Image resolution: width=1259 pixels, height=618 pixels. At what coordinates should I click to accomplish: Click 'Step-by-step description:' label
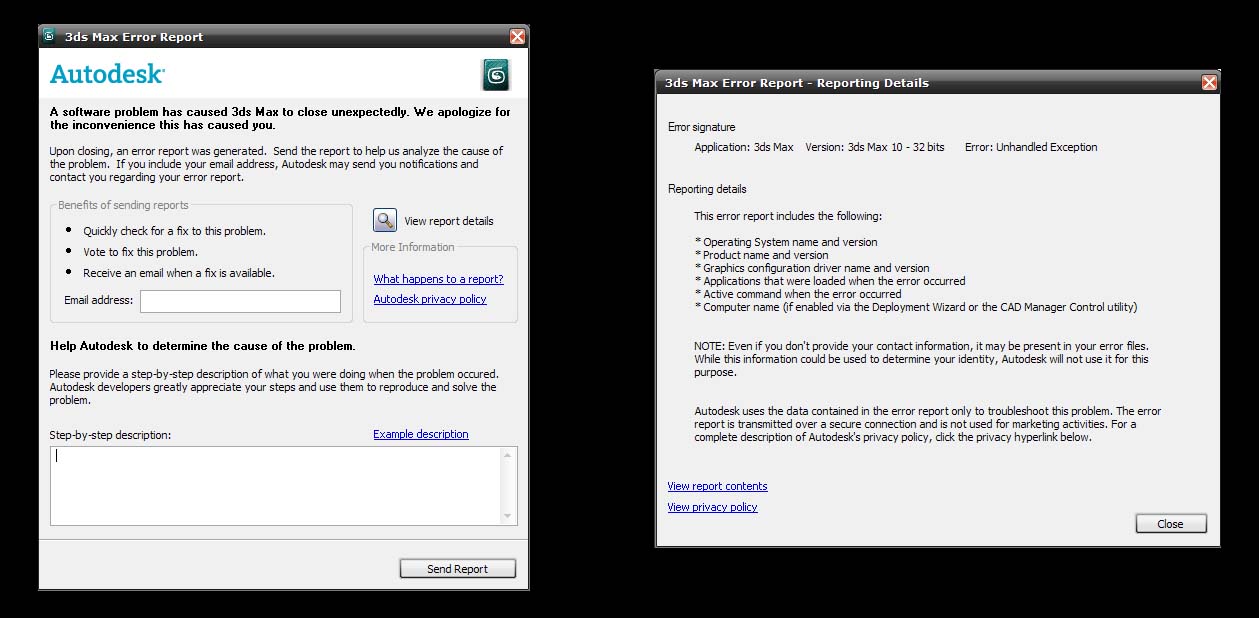coord(110,435)
